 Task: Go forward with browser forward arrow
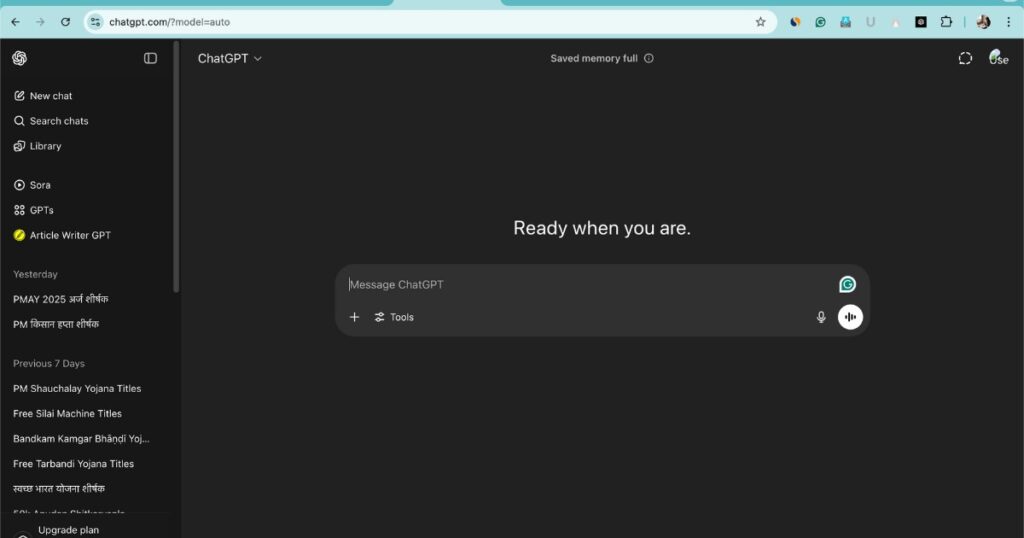(40, 22)
